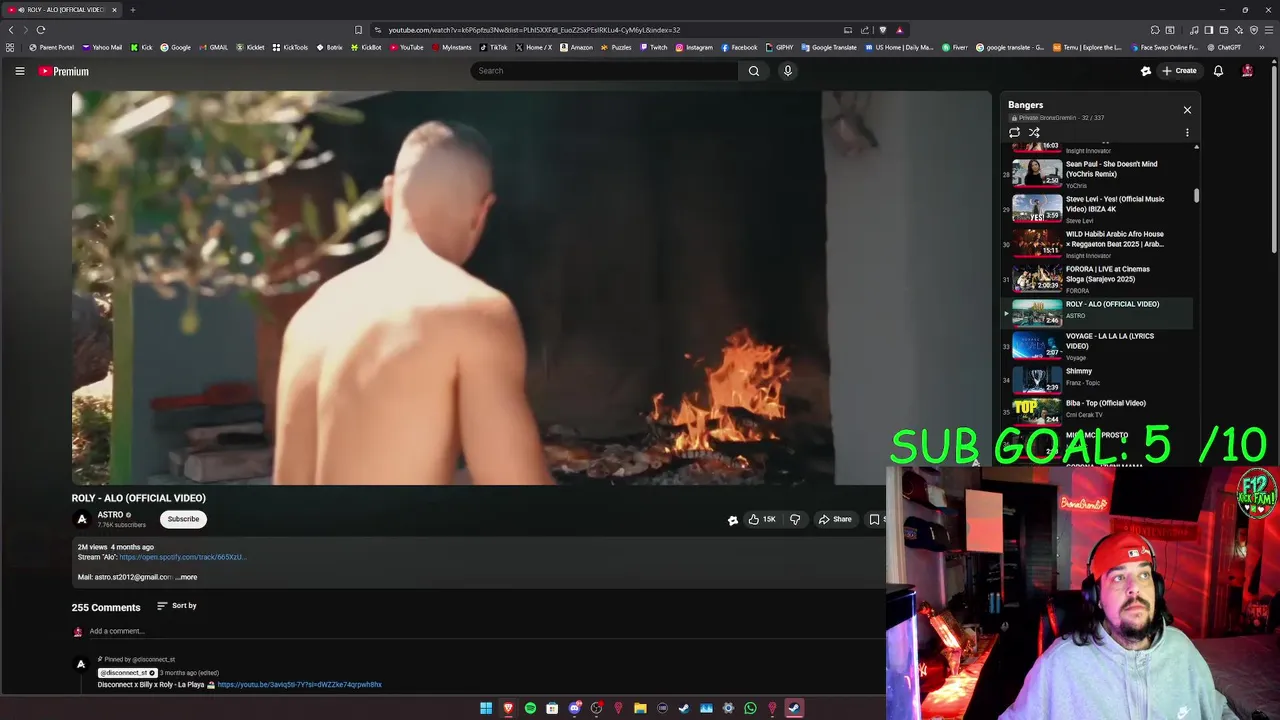Click the browser address bar URL

534,30
